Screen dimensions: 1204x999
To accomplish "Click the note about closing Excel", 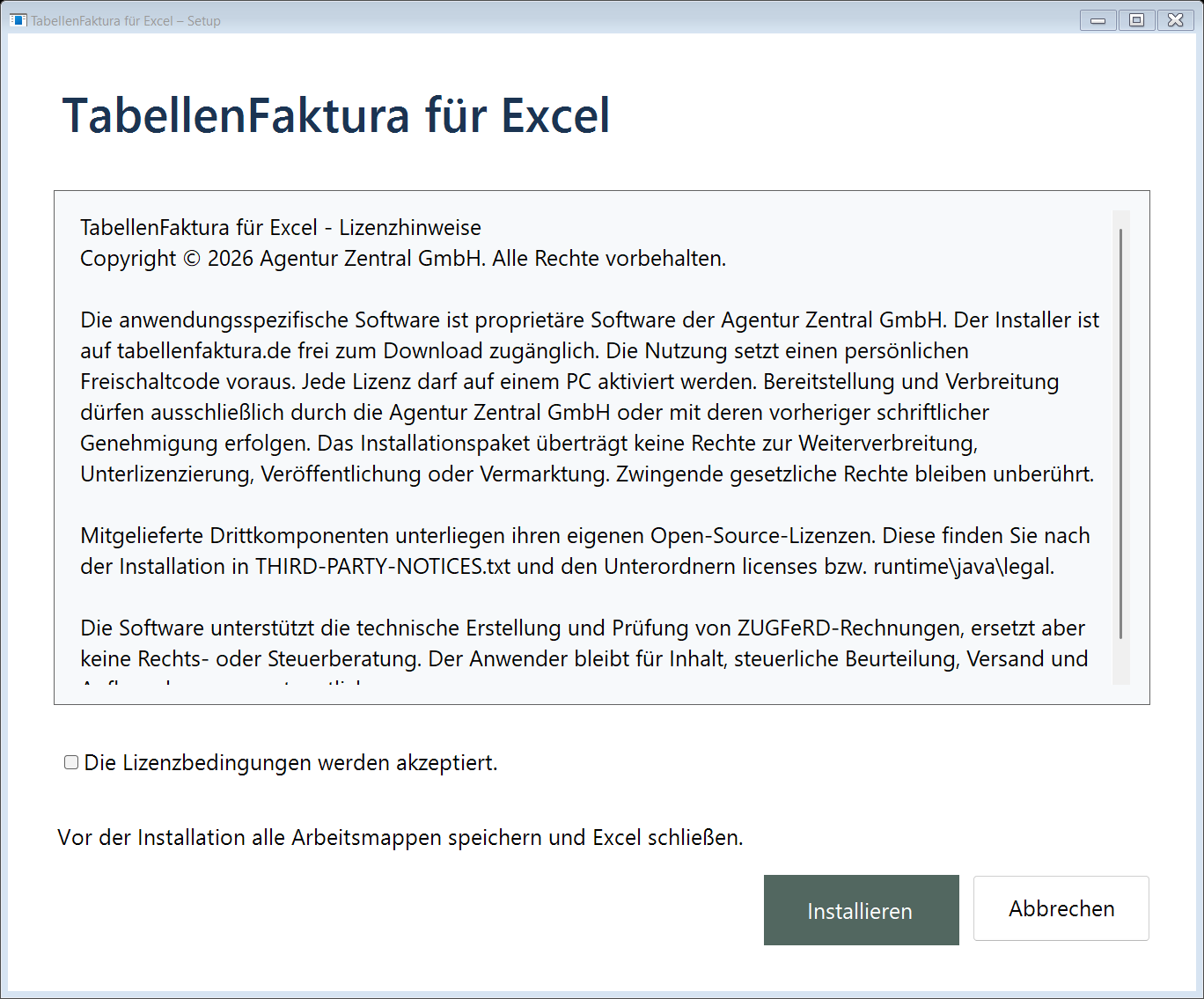I will (x=400, y=837).
